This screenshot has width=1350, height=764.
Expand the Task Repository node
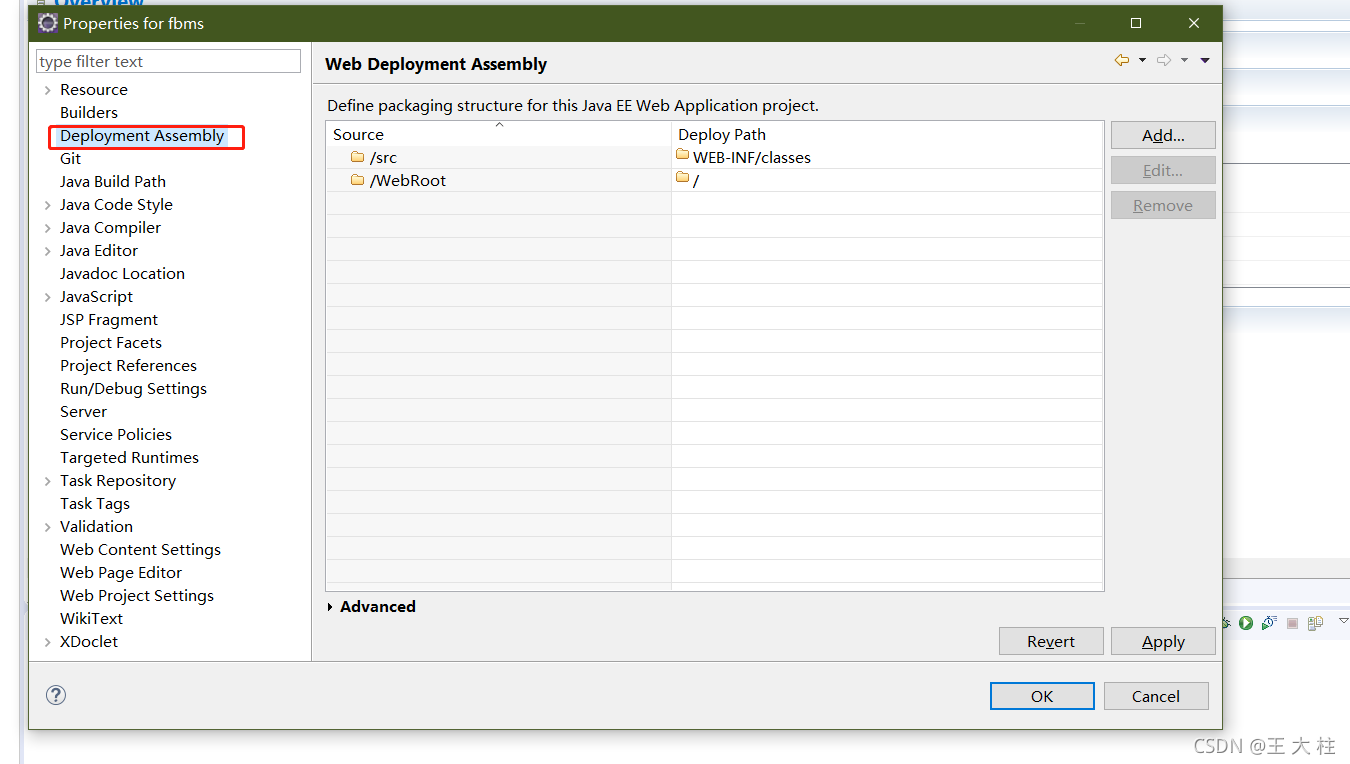coord(47,481)
